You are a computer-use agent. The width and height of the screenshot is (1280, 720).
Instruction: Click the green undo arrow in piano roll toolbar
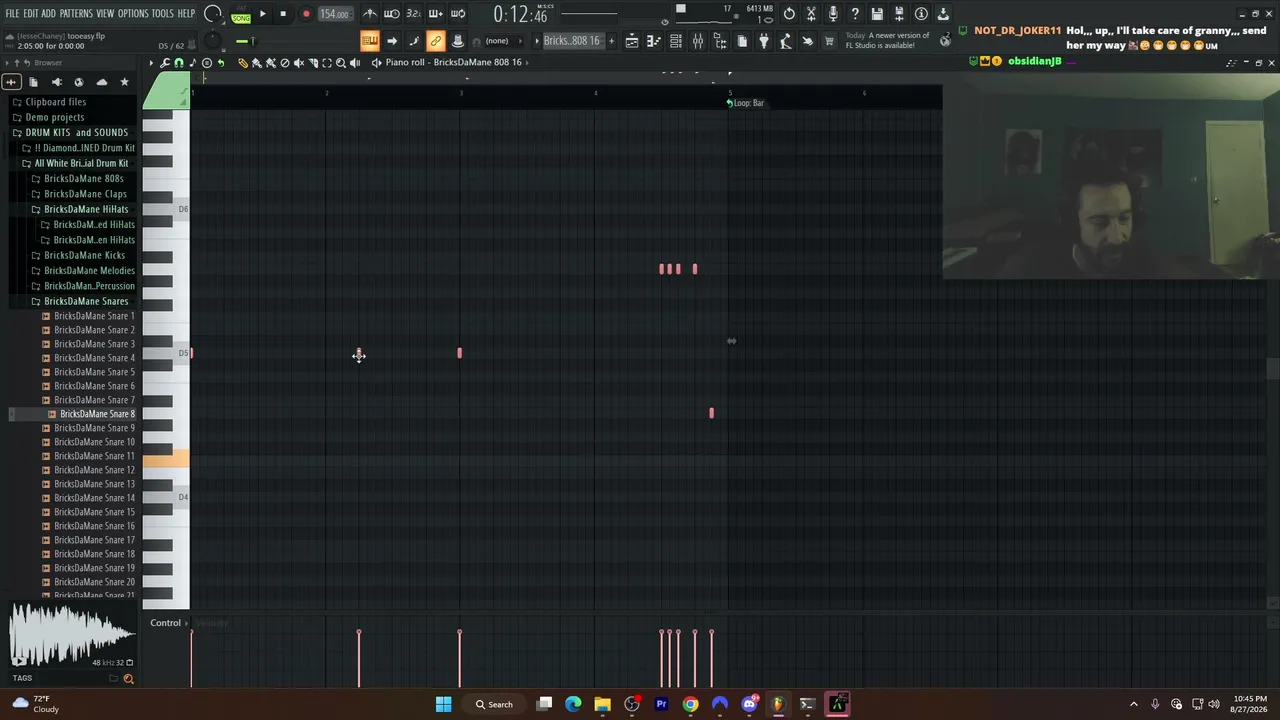click(x=221, y=63)
